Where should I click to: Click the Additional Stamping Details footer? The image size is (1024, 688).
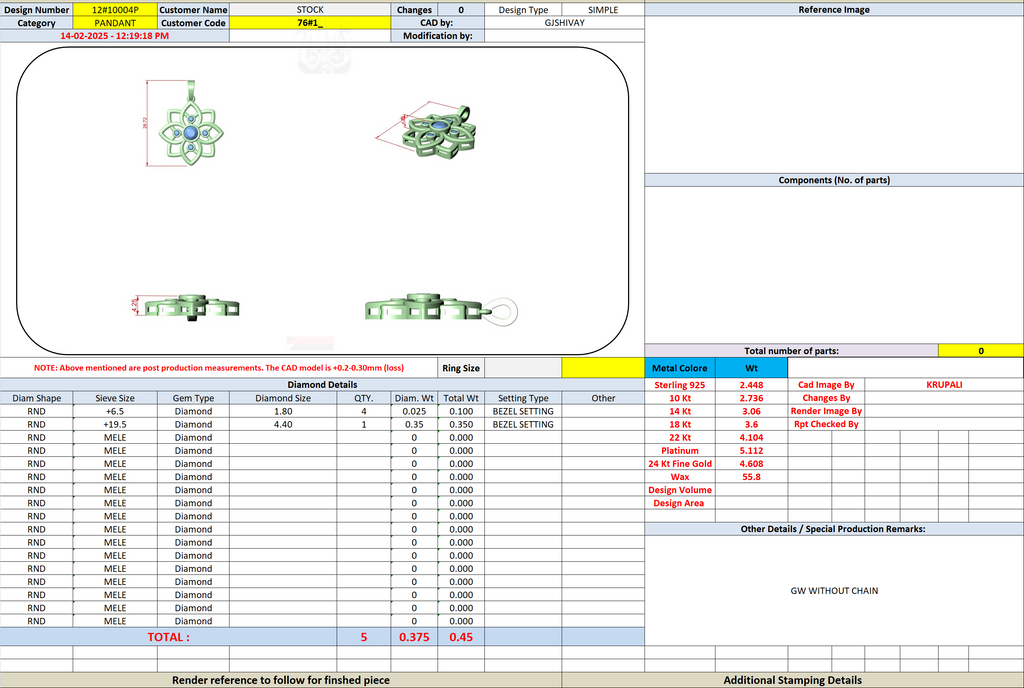[792, 680]
